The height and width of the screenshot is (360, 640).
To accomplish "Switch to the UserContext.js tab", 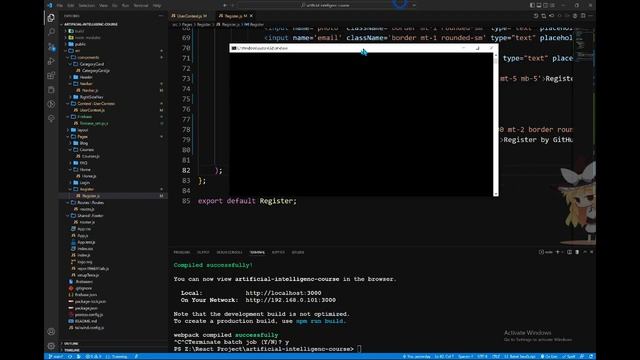I will tap(189, 16).
